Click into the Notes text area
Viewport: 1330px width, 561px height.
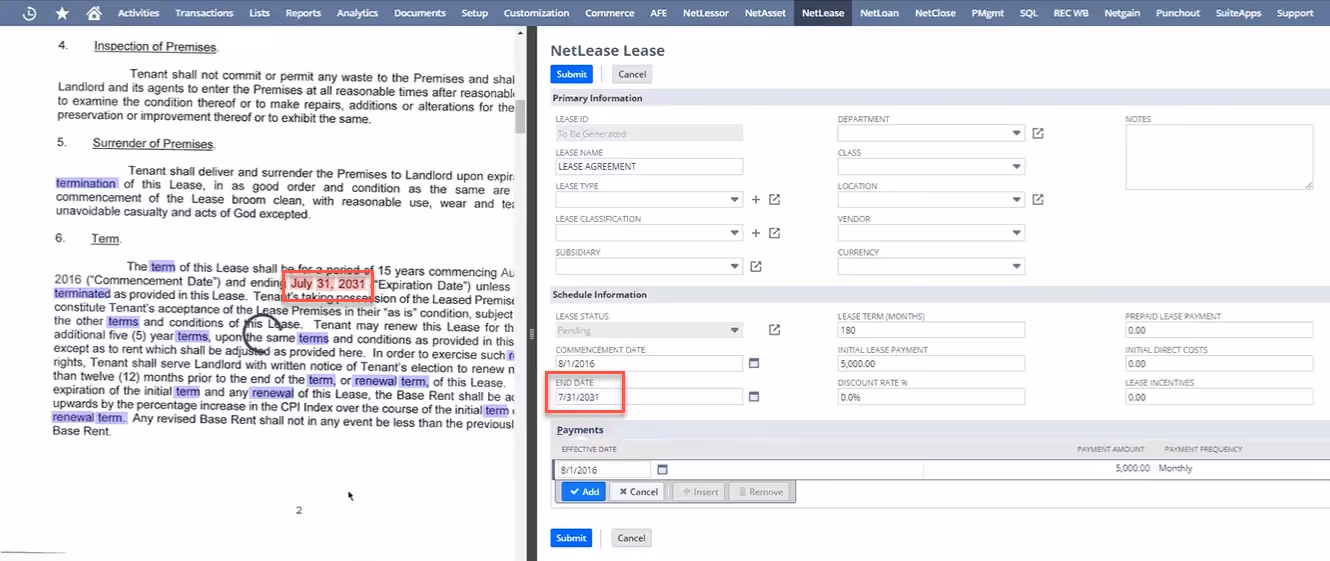(x=1219, y=157)
